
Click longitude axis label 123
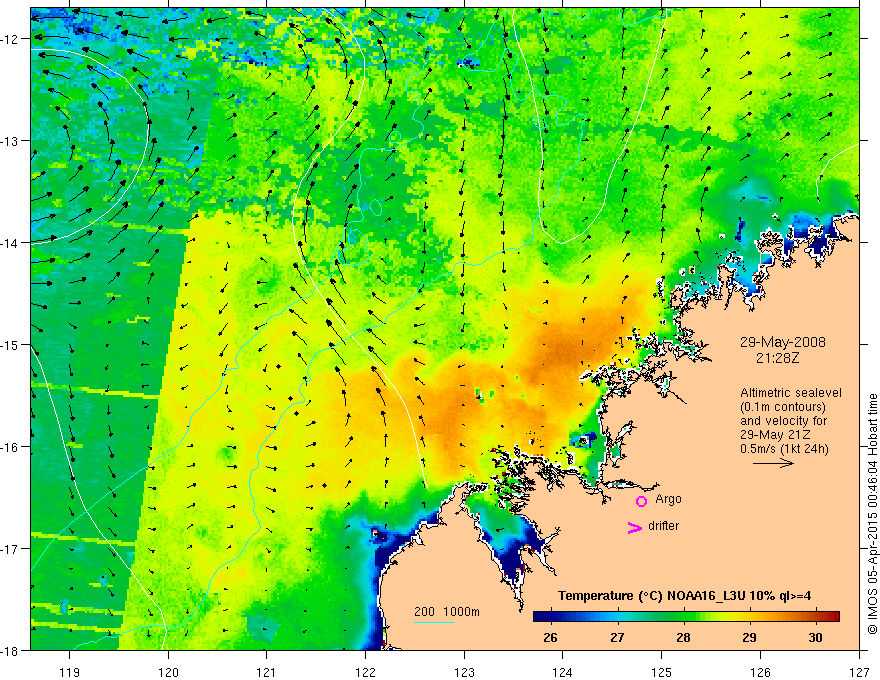[x=464, y=672]
